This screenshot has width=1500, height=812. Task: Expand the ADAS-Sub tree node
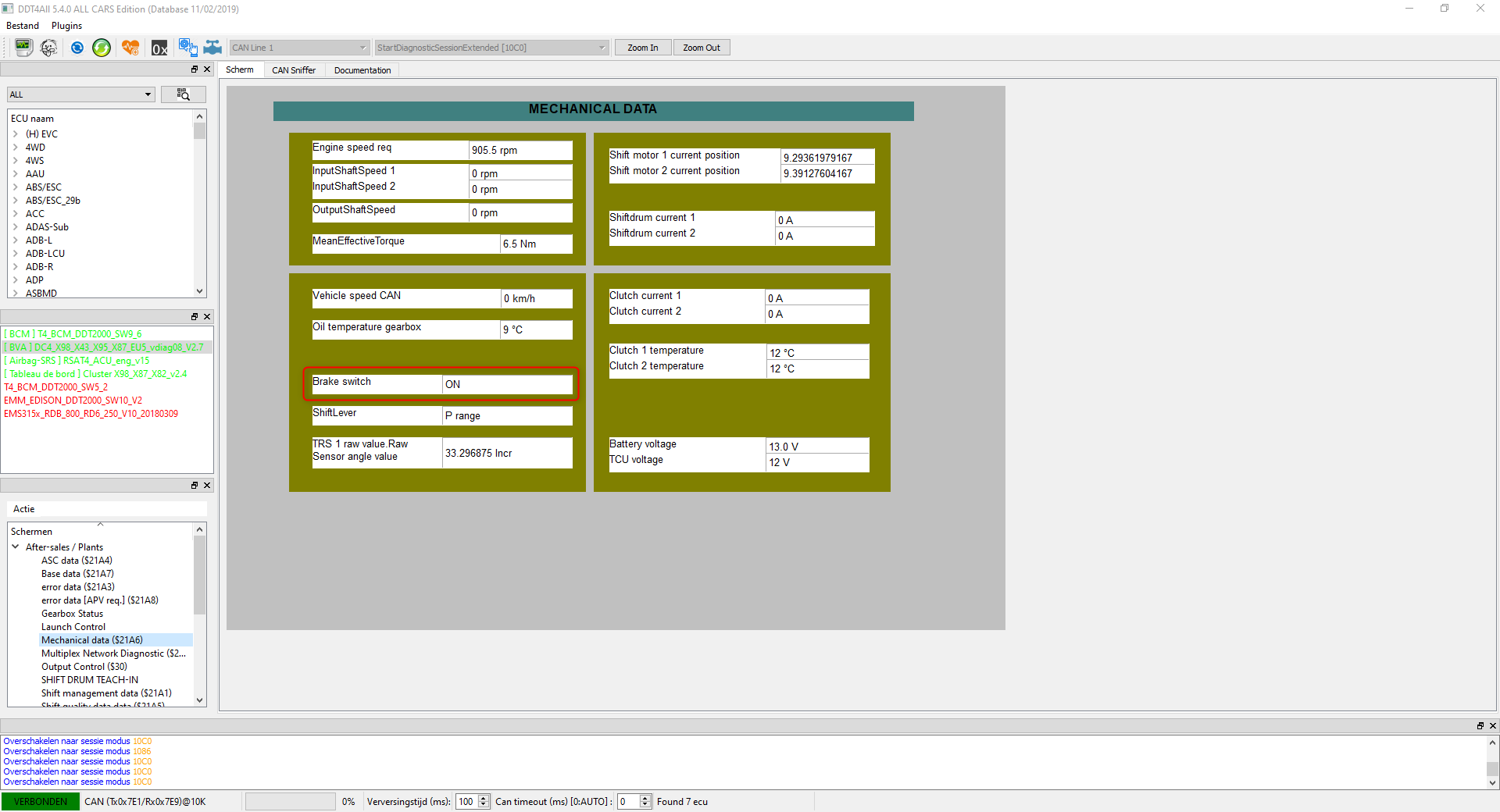16,227
